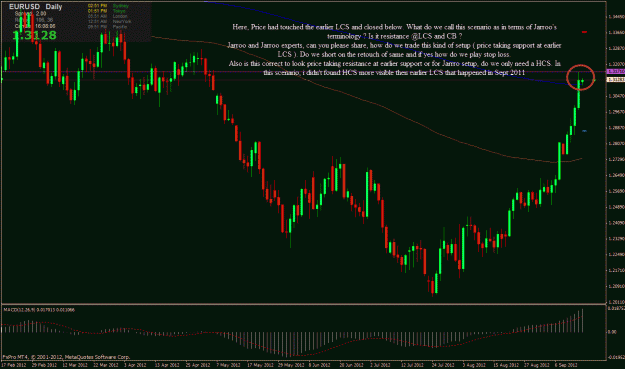Screen dimensions: 625x369
Task: Click the 1.30470 price scale label
Action: pyautogui.click(x=616, y=96)
